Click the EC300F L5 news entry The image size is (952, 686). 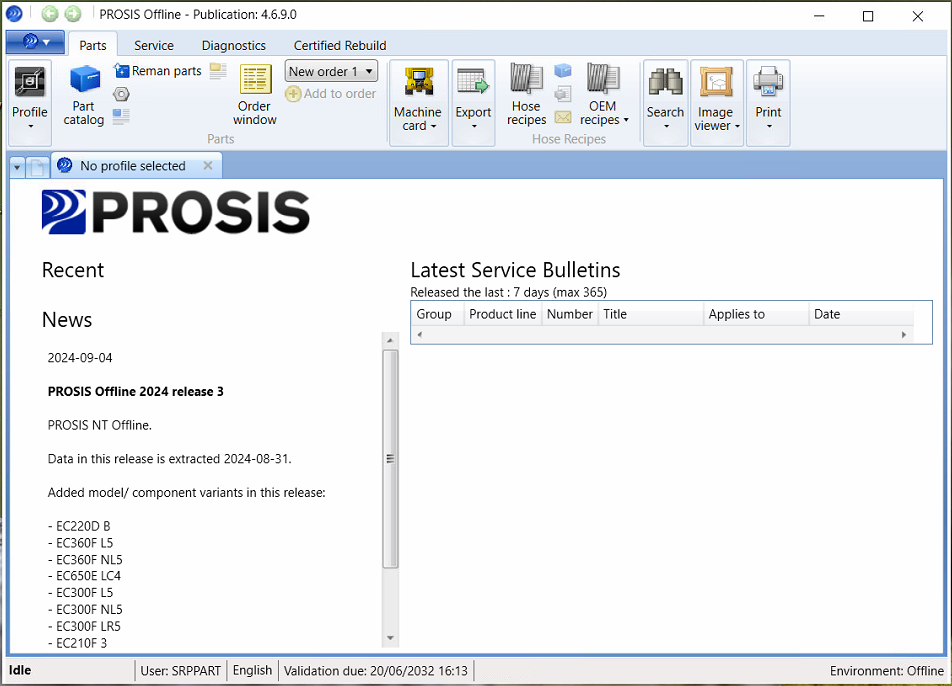[x=81, y=593]
